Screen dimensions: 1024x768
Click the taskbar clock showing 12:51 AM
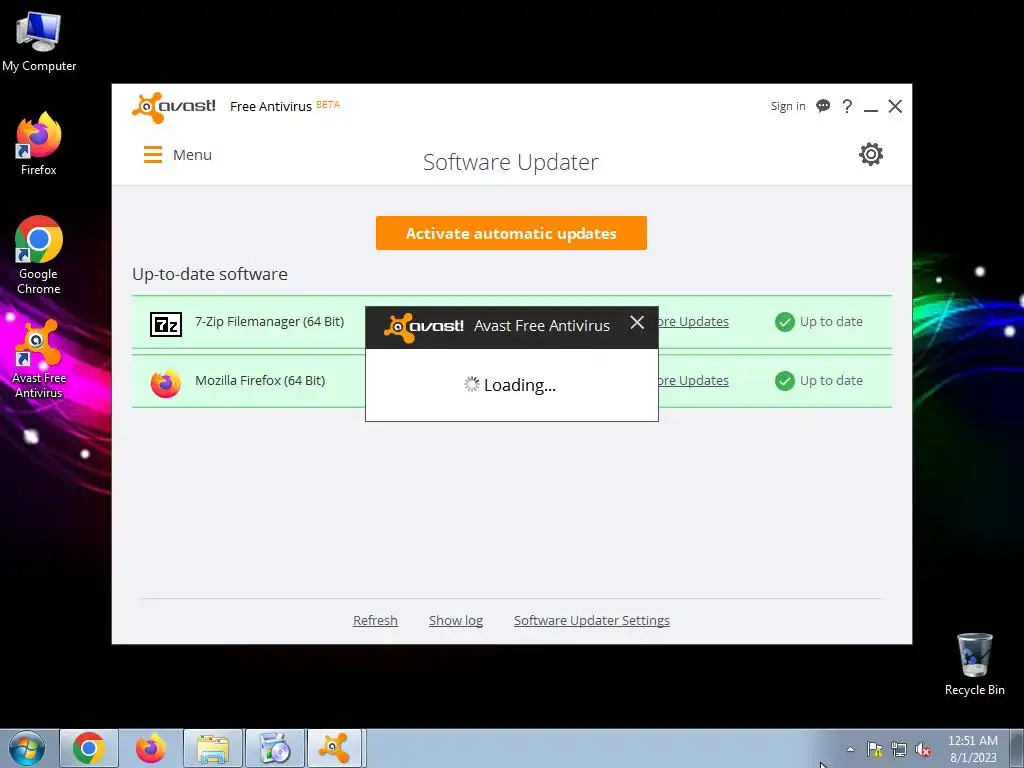tap(972, 749)
